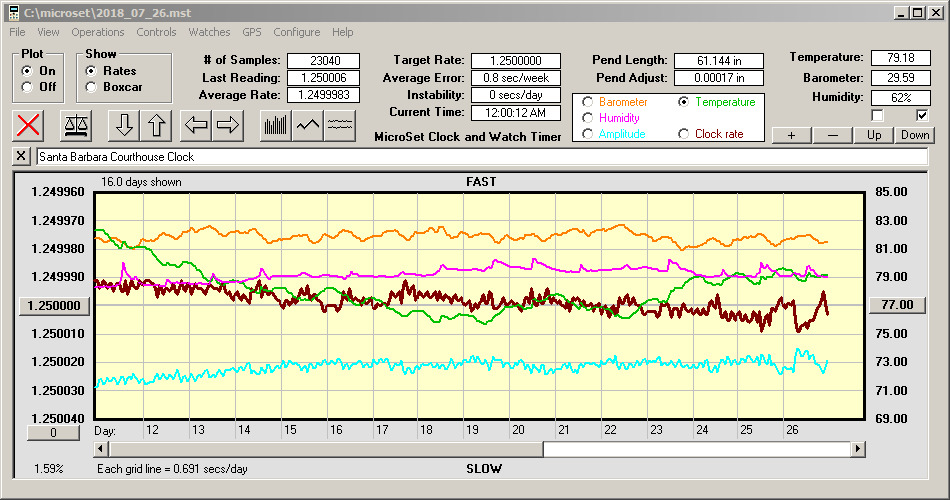Click the balance scales icon
Image resolution: width=950 pixels, height=500 pixels.
(76, 125)
